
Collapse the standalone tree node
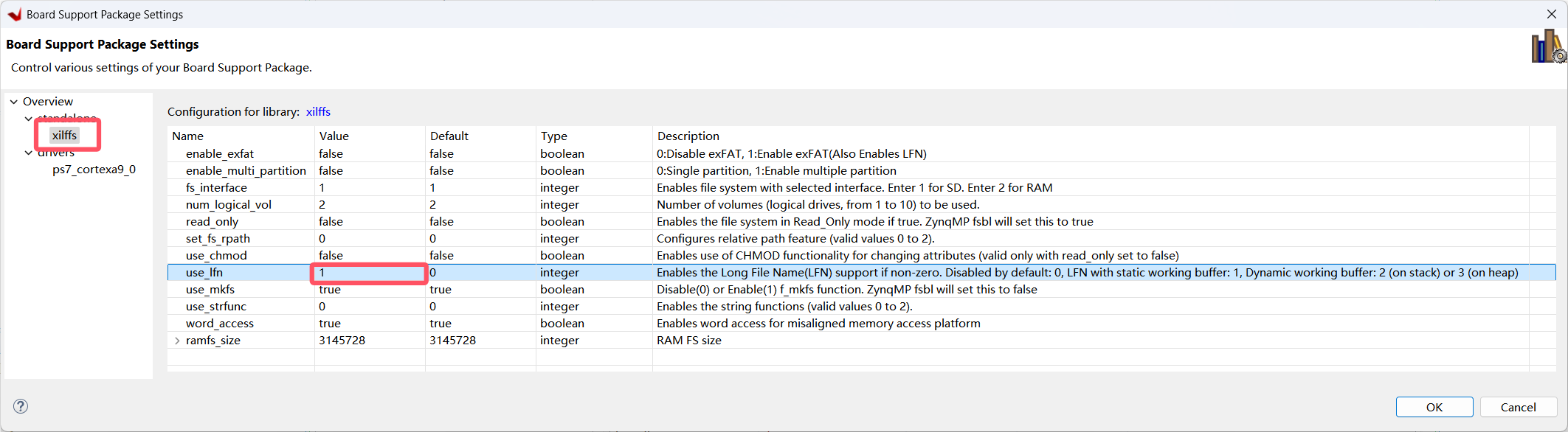[x=29, y=119]
